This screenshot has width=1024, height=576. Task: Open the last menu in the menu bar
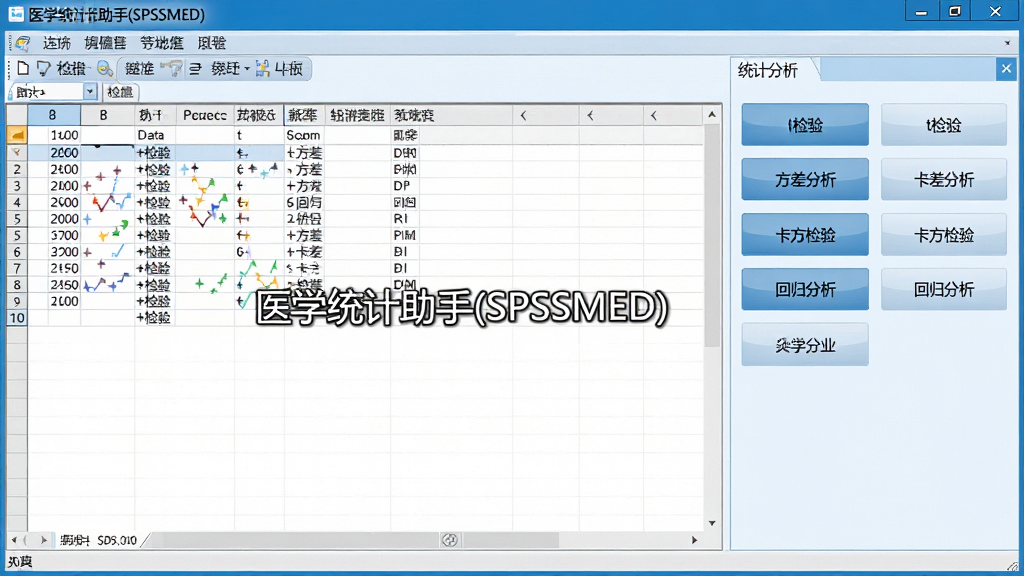[x=212, y=43]
